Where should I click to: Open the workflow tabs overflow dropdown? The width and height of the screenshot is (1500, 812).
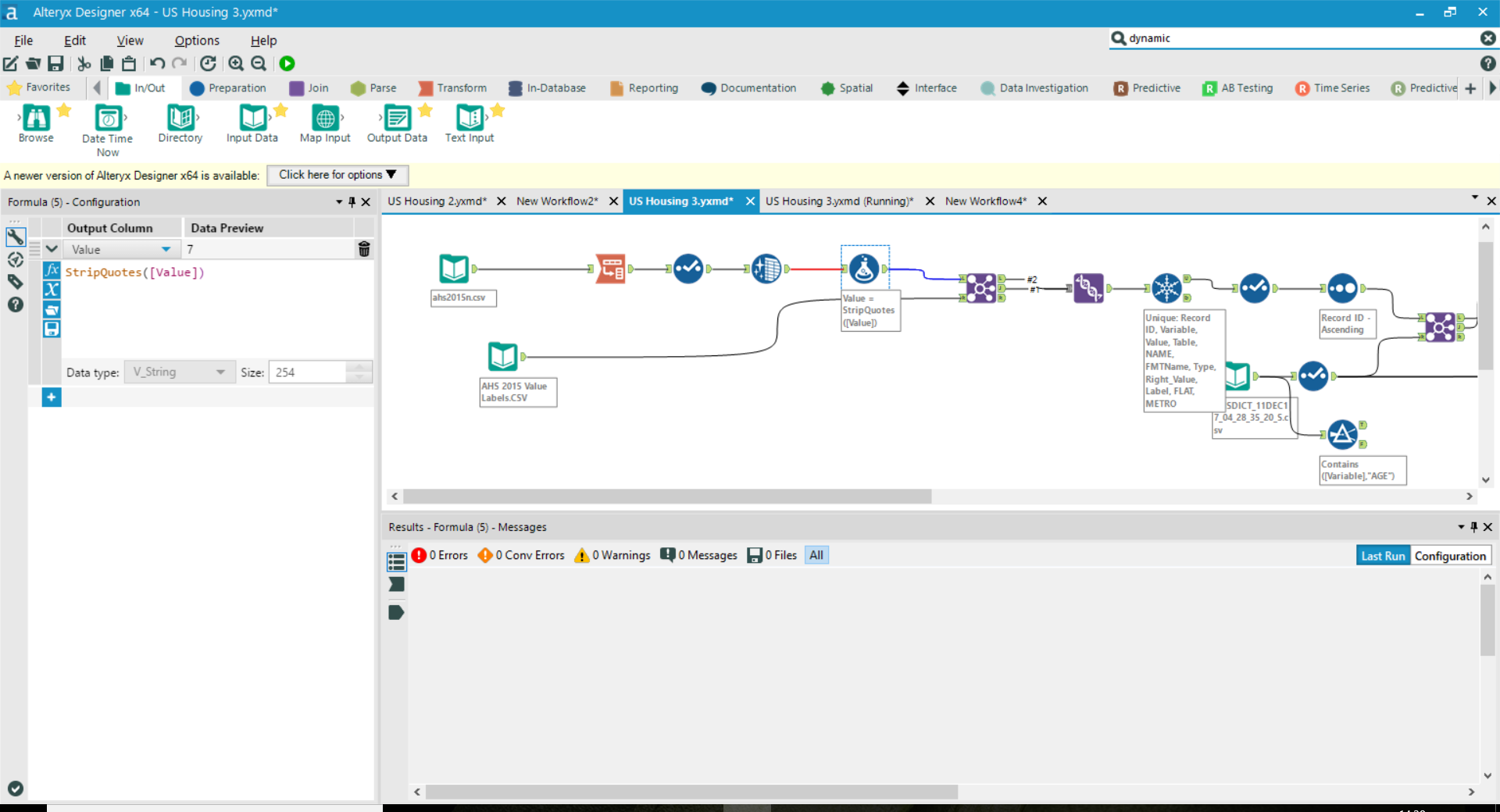(x=1475, y=198)
